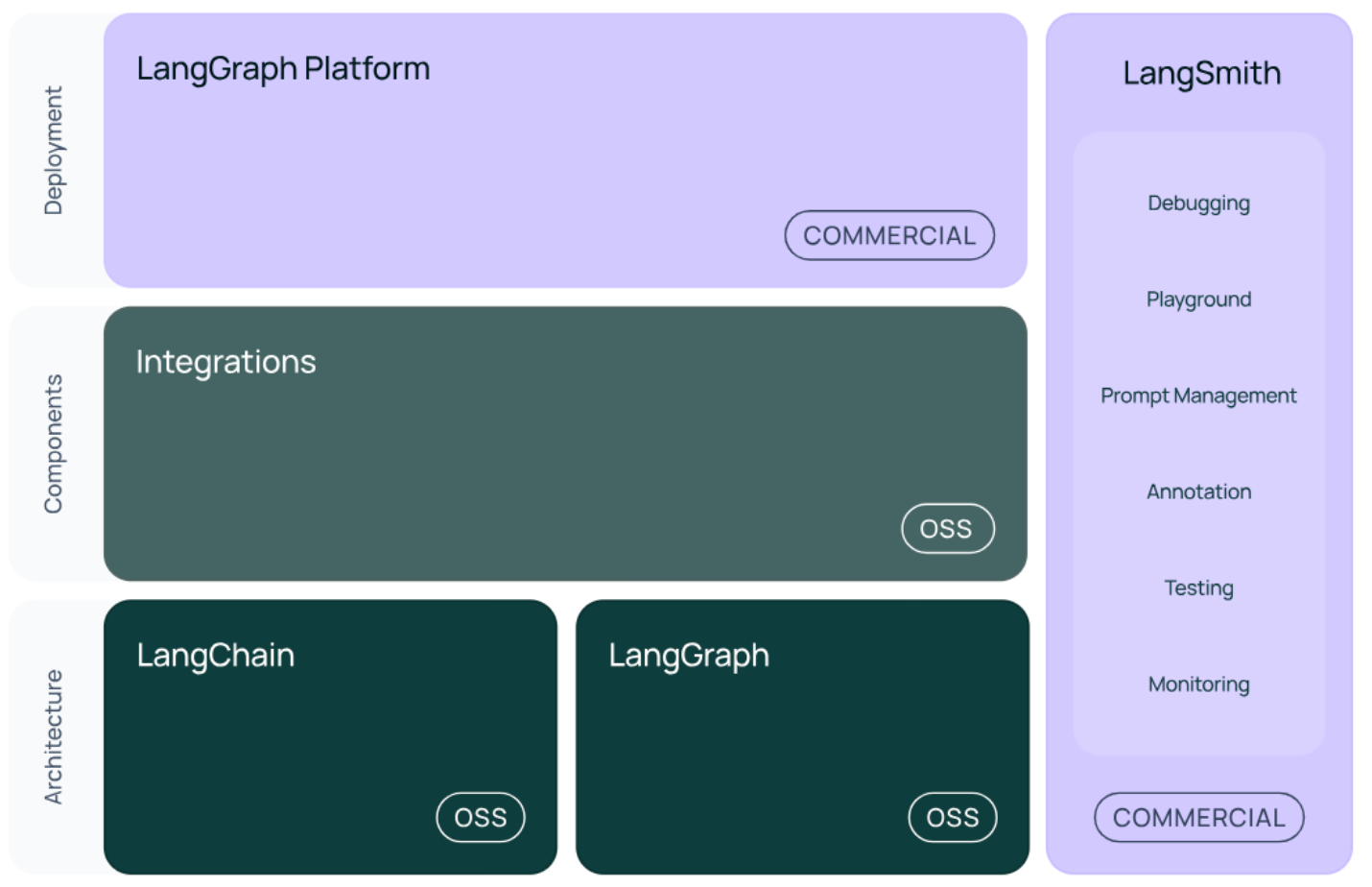This screenshot has height=887, width=1372.
Task: Click the OSS badge in LangGraph block
Action: 953,818
